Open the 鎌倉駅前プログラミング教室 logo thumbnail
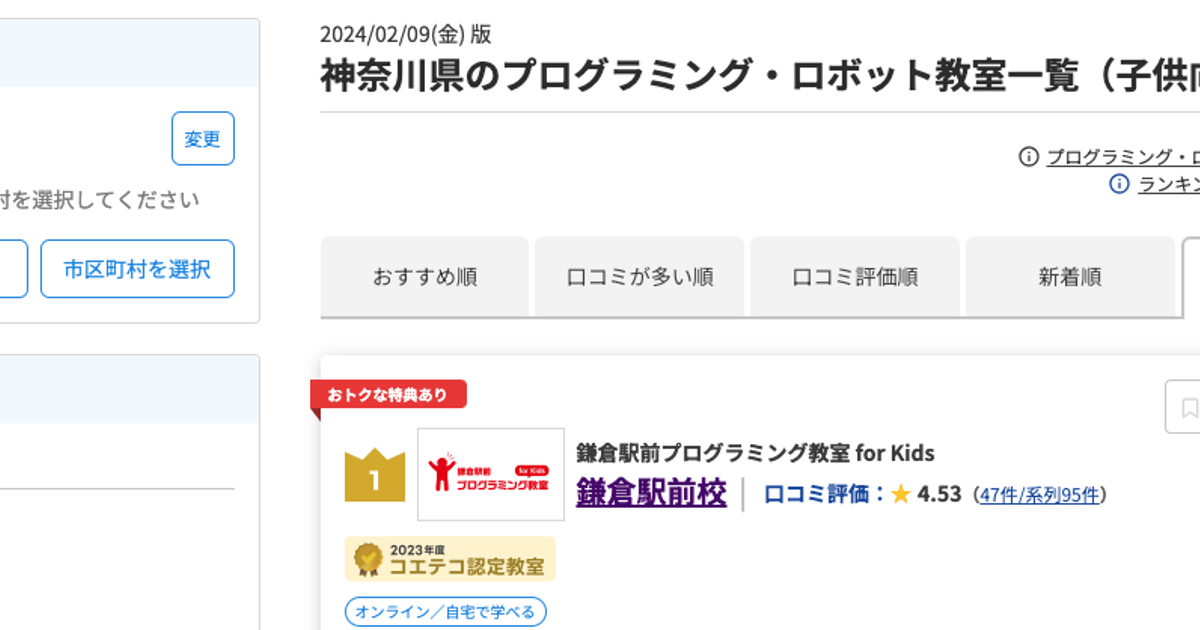The height and width of the screenshot is (630, 1200). tap(490, 474)
